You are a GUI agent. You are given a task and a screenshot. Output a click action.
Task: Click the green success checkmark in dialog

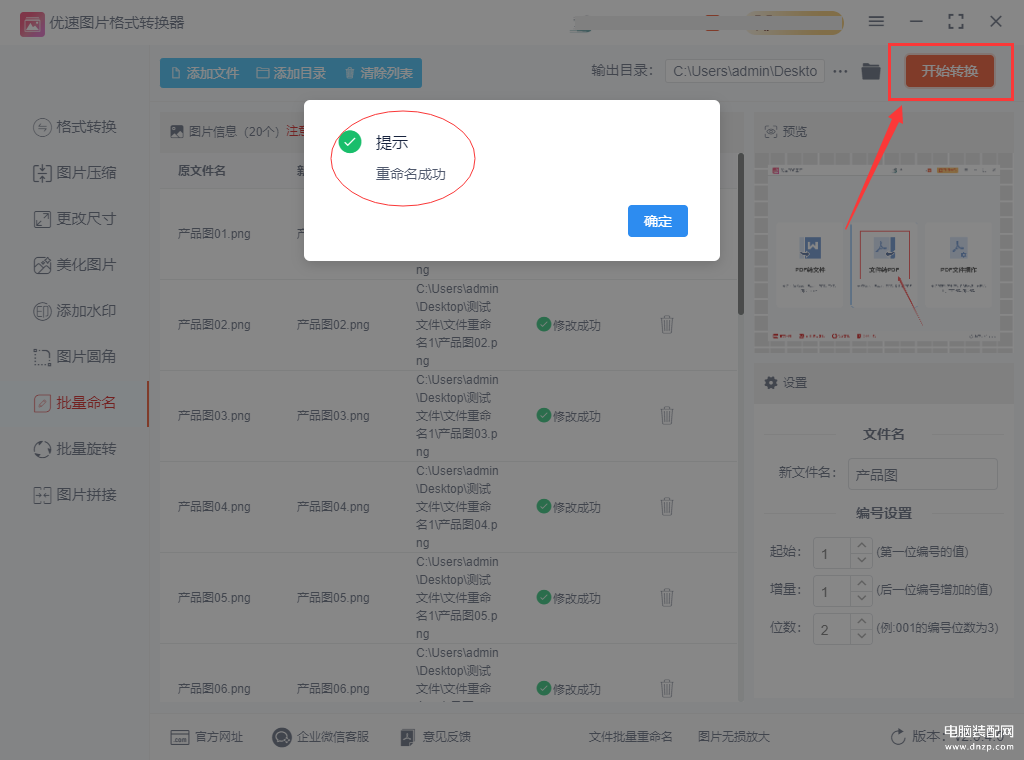pos(350,142)
